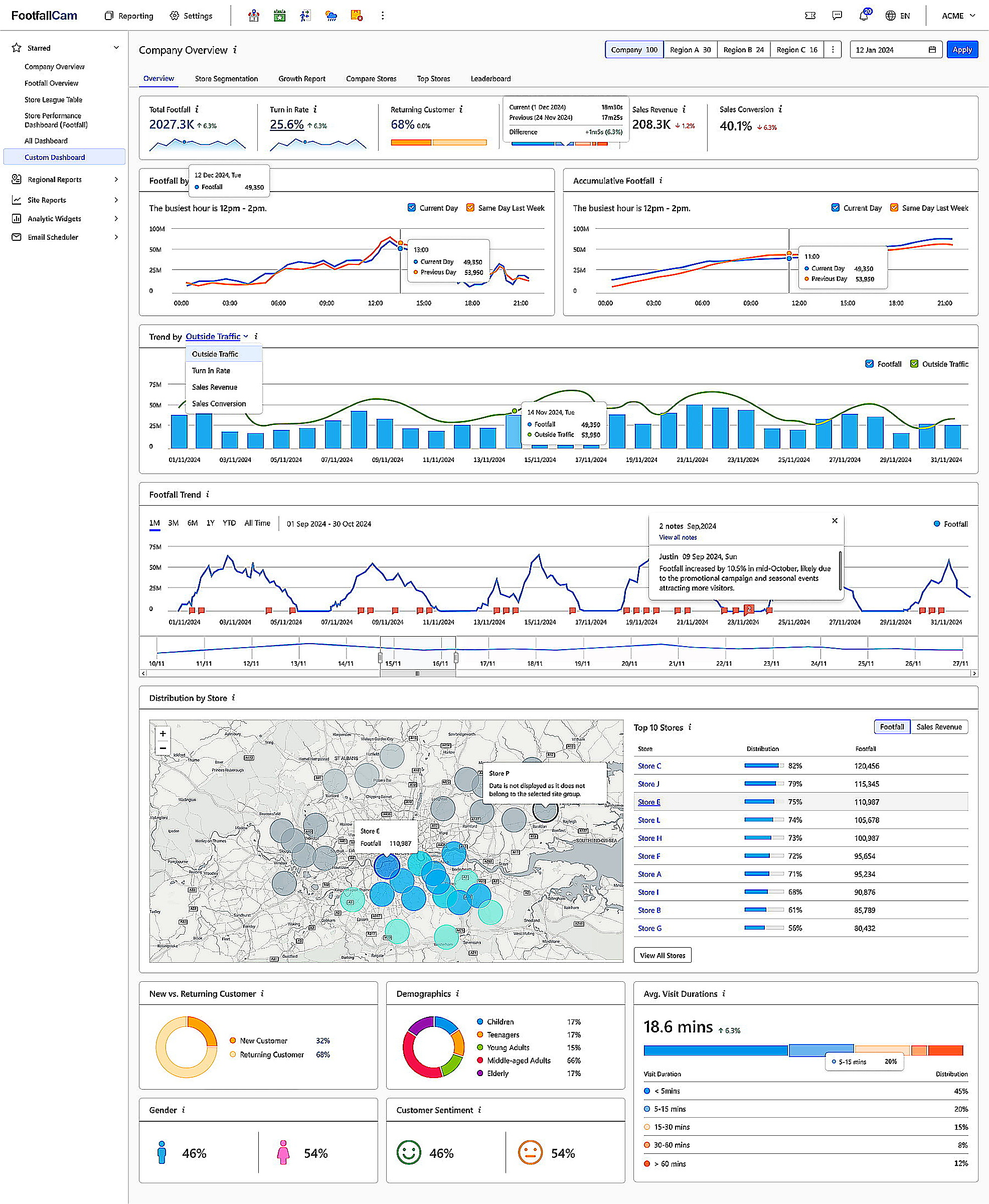This screenshot has height=1204, width=989.
Task: Click right handle of timeline range selector
Action: (456, 658)
